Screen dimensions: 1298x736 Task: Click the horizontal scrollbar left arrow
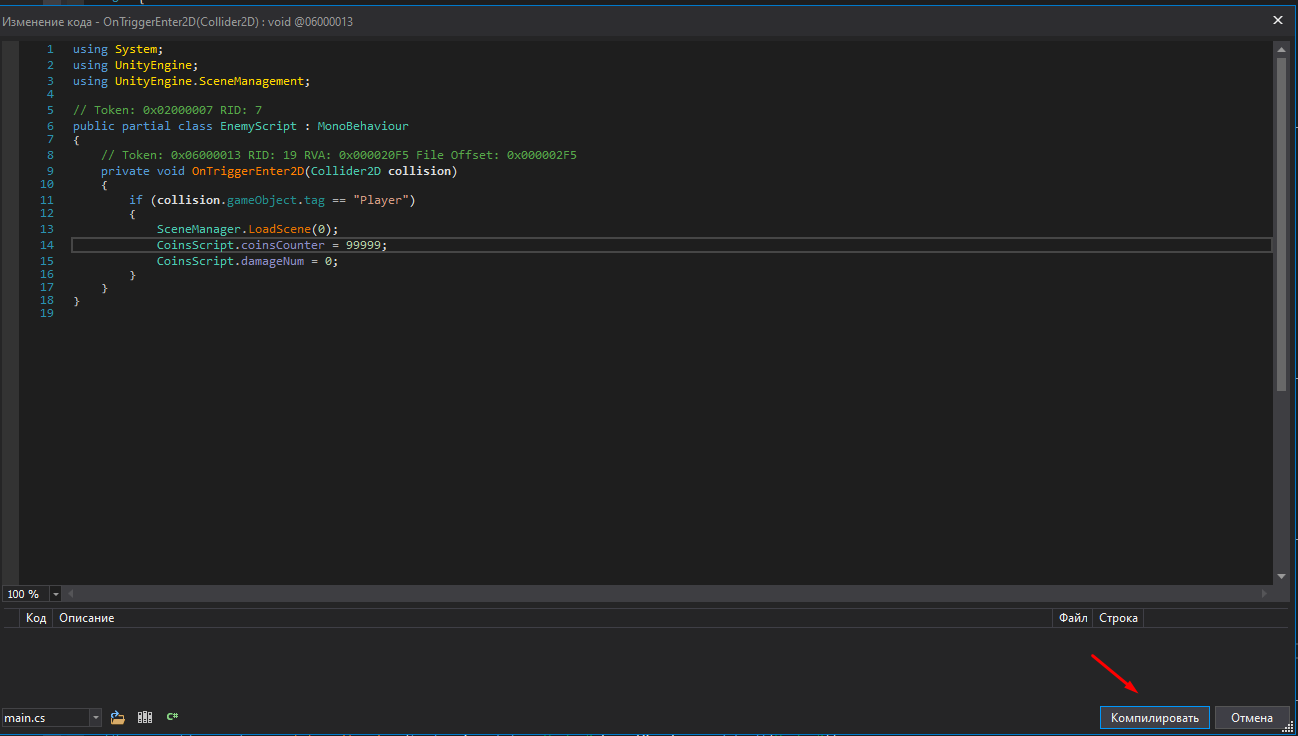(x=71, y=594)
